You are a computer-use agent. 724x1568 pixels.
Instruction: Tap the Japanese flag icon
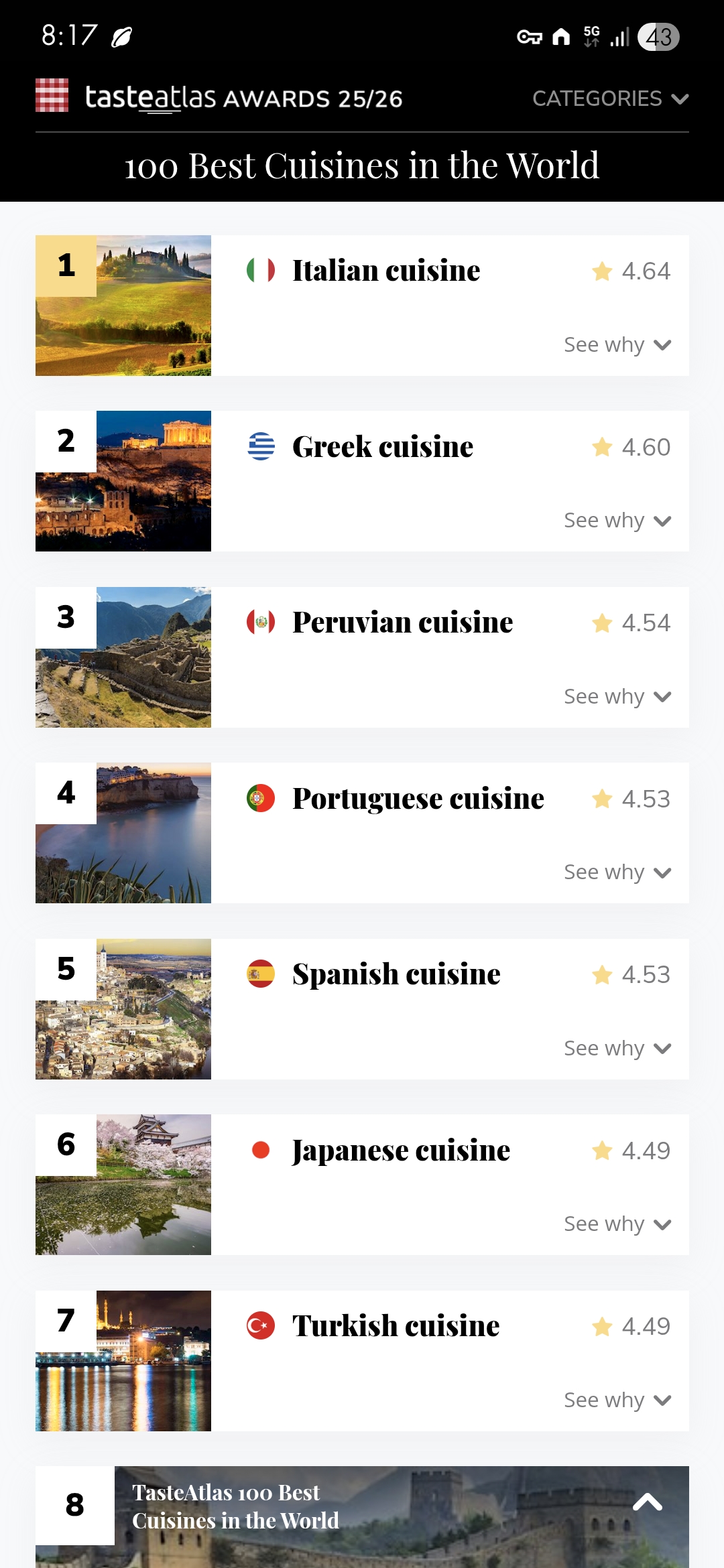point(261,1150)
